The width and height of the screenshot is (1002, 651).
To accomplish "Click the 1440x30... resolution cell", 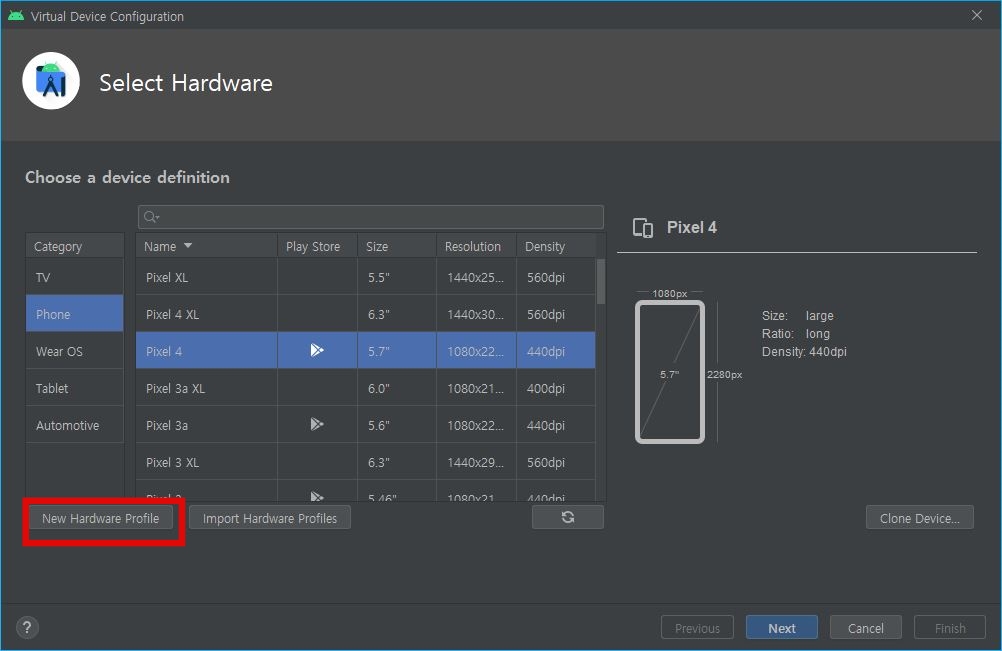I will tap(475, 314).
